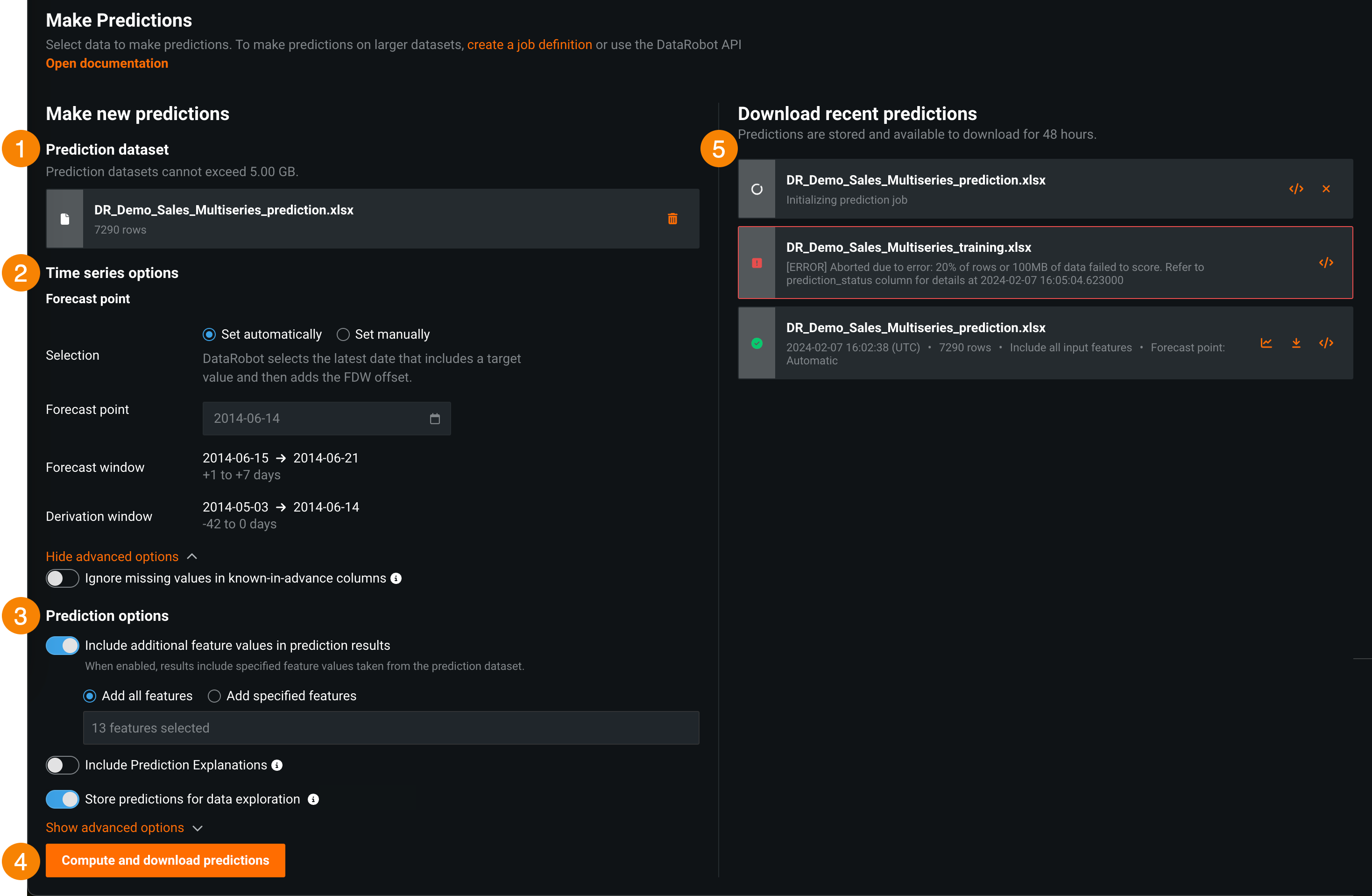Click code snippet icon for the initializing prediction job
Image resolution: width=1372 pixels, height=896 pixels.
1296,189
